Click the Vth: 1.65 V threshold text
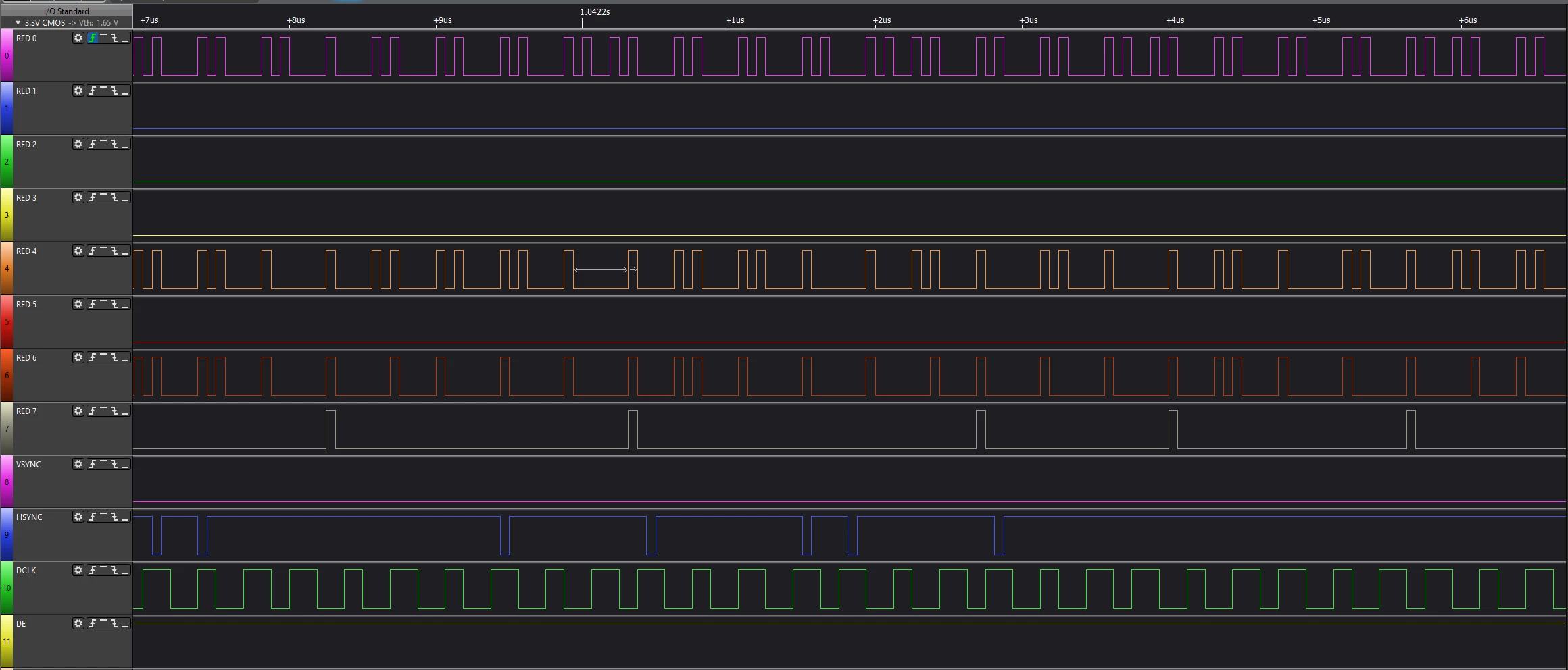1568x670 pixels. pyautogui.click(x=99, y=23)
